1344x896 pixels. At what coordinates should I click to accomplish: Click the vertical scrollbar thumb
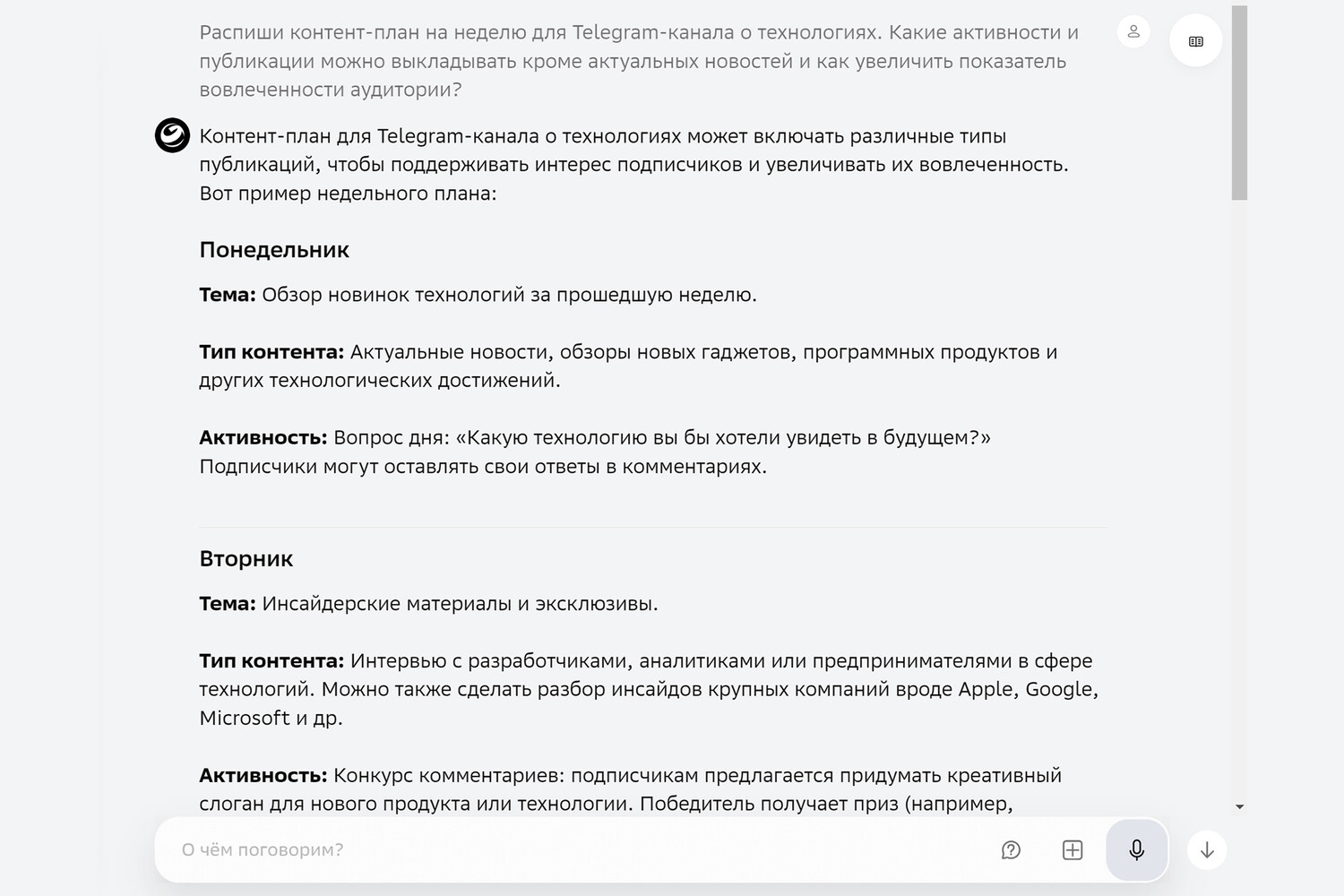tap(1239, 103)
